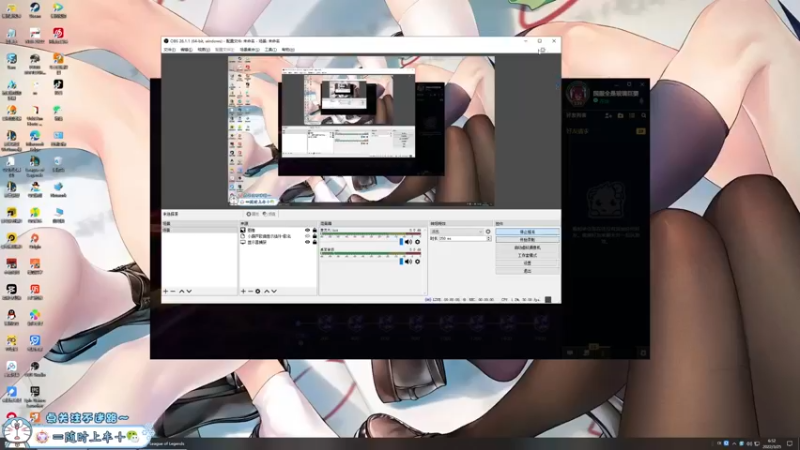Toggle lock of the middle source row
Screen dimensions: 800x450
314,237
